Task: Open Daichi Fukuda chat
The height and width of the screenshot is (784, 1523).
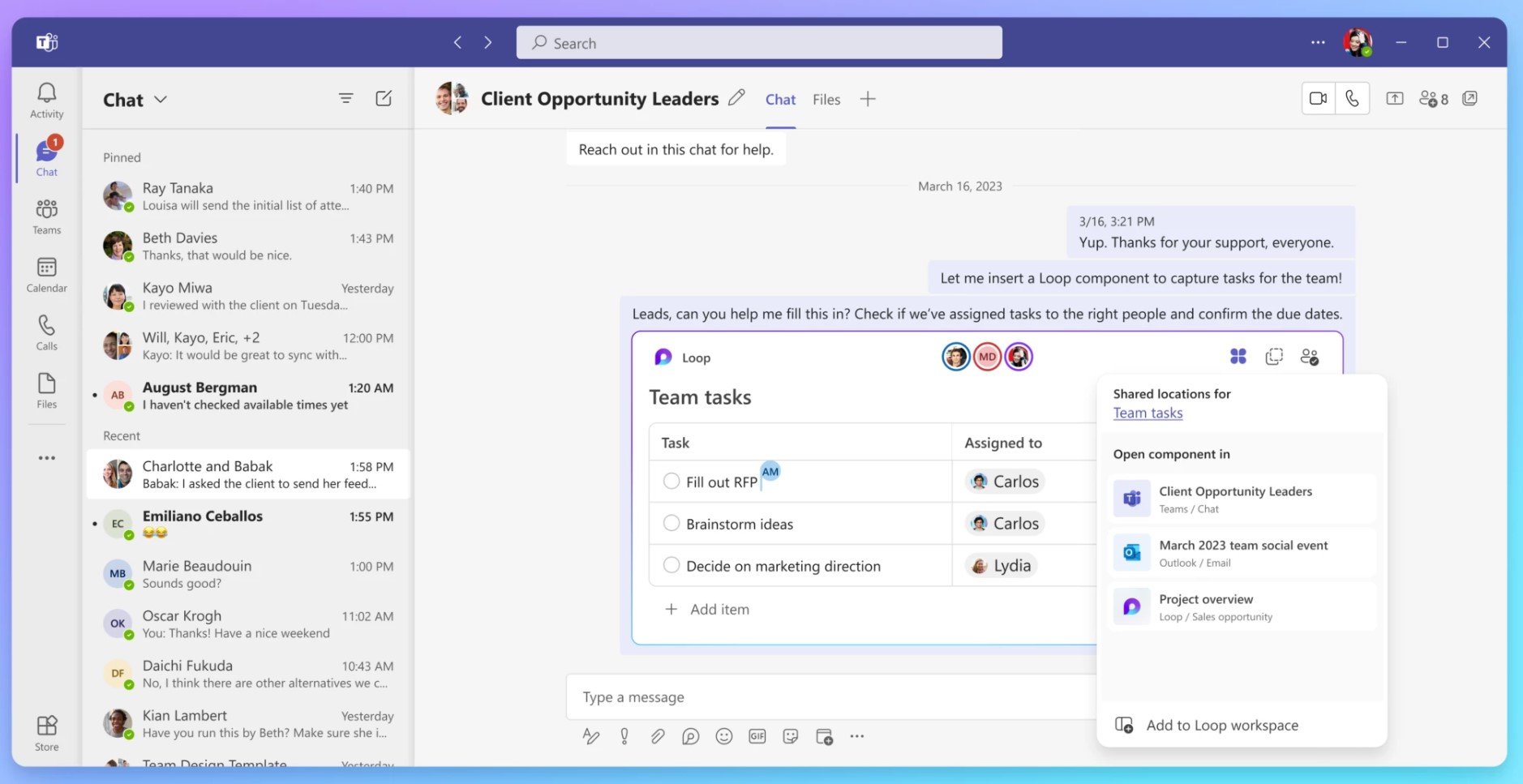Action: pyautogui.click(x=247, y=674)
